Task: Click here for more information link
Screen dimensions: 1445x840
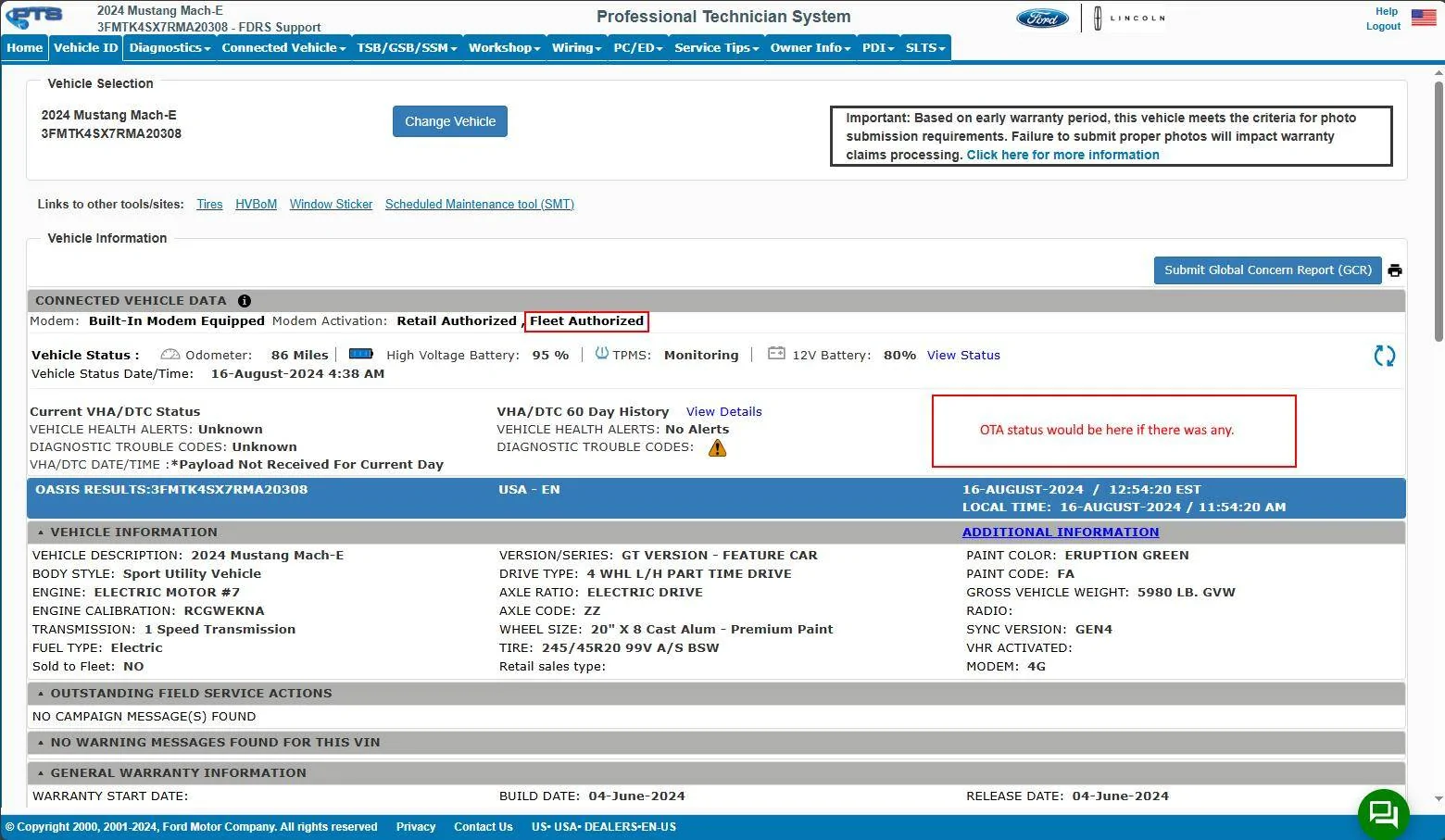Action: pos(1062,155)
